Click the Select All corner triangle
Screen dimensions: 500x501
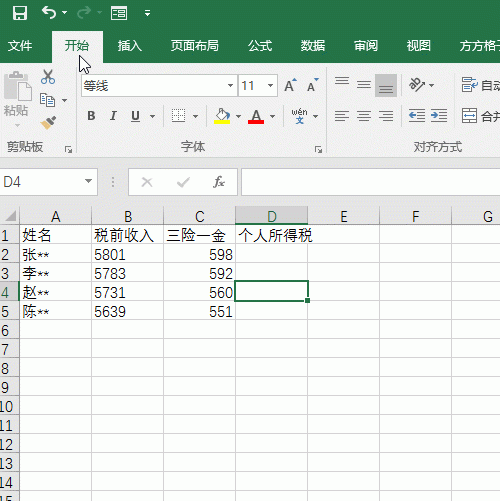[10, 216]
